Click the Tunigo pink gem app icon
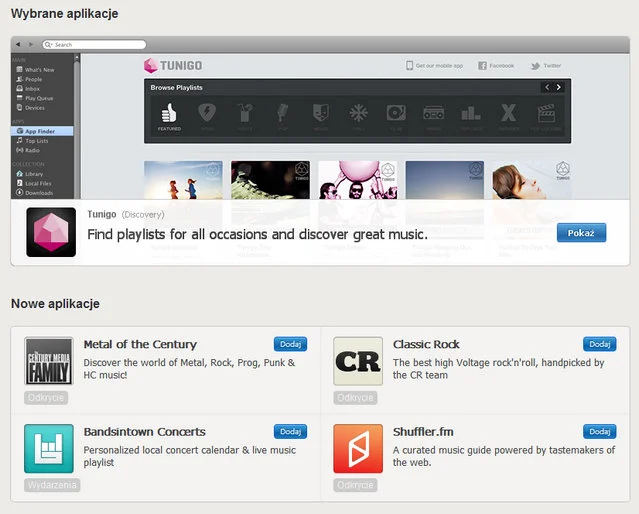 (x=51, y=232)
